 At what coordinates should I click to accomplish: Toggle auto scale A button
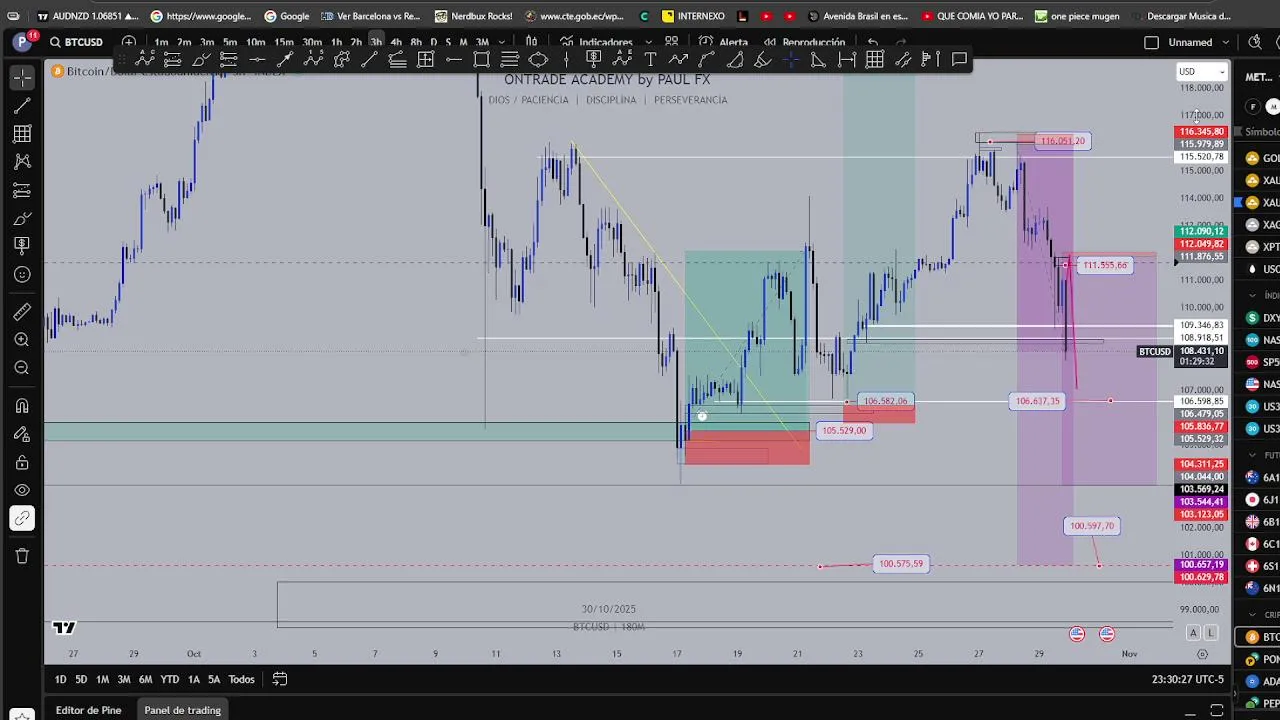coord(1193,633)
